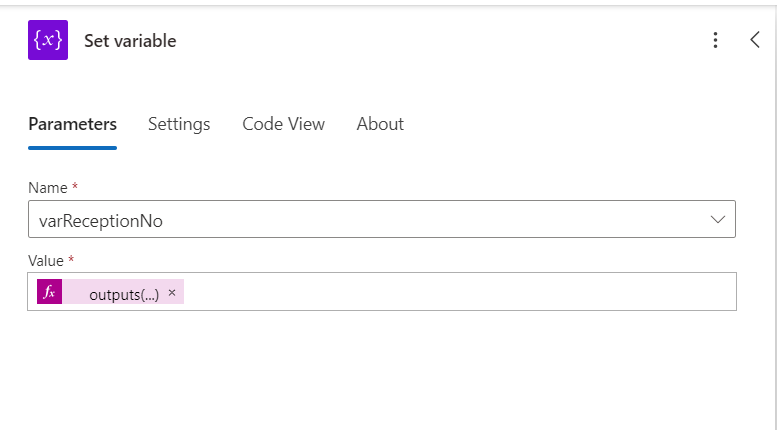This screenshot has height=430, width=777.
Task: Collapse the panel with the left chevron
Action: coord(755,40)
